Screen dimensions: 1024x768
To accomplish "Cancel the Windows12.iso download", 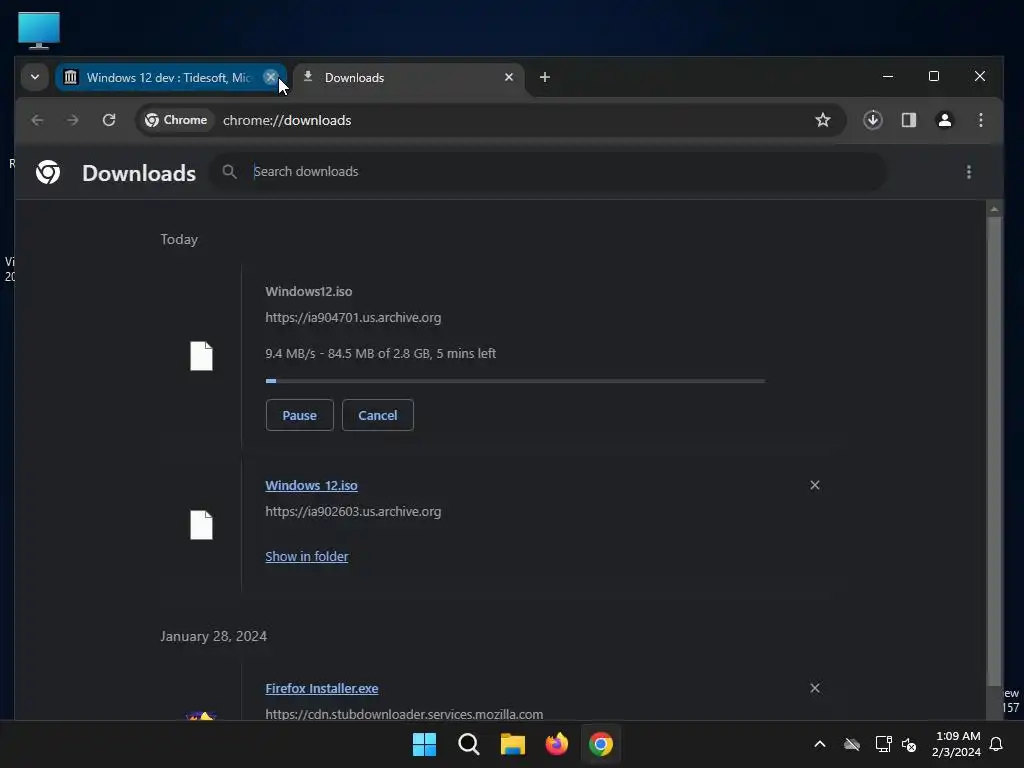I will coord(377,415).
